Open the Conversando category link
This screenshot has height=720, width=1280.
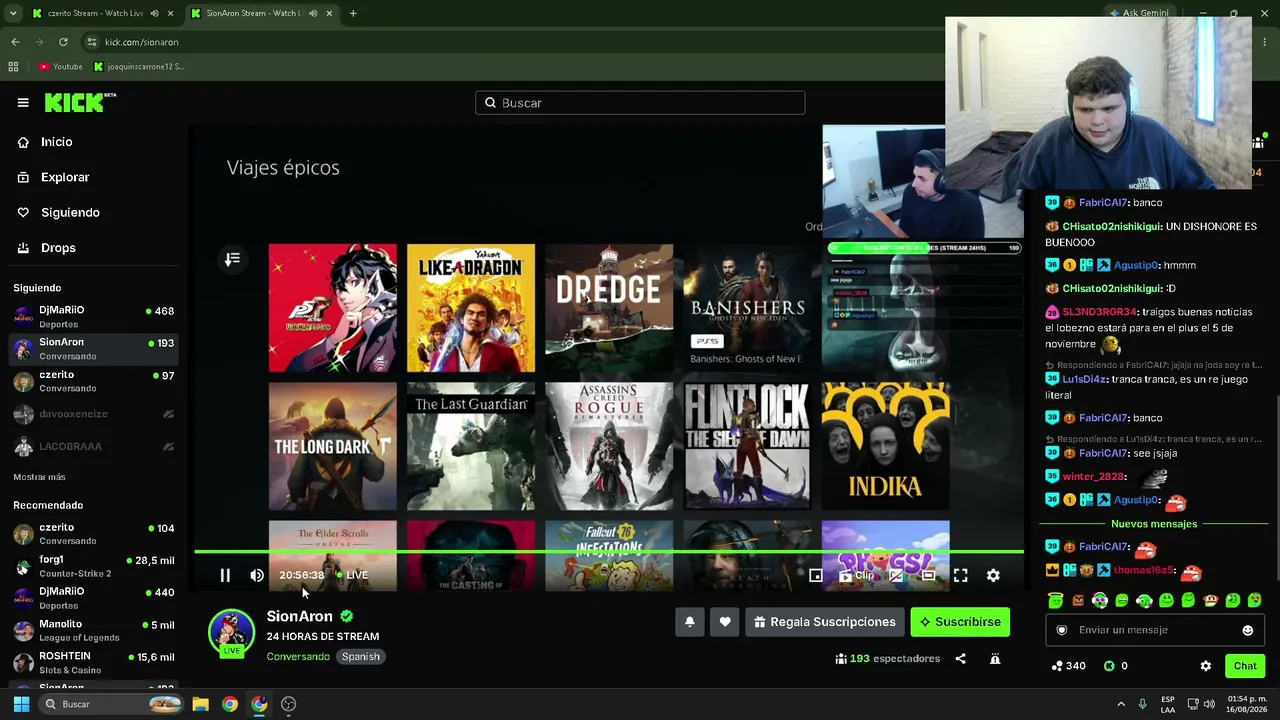[x=298, y=657]
